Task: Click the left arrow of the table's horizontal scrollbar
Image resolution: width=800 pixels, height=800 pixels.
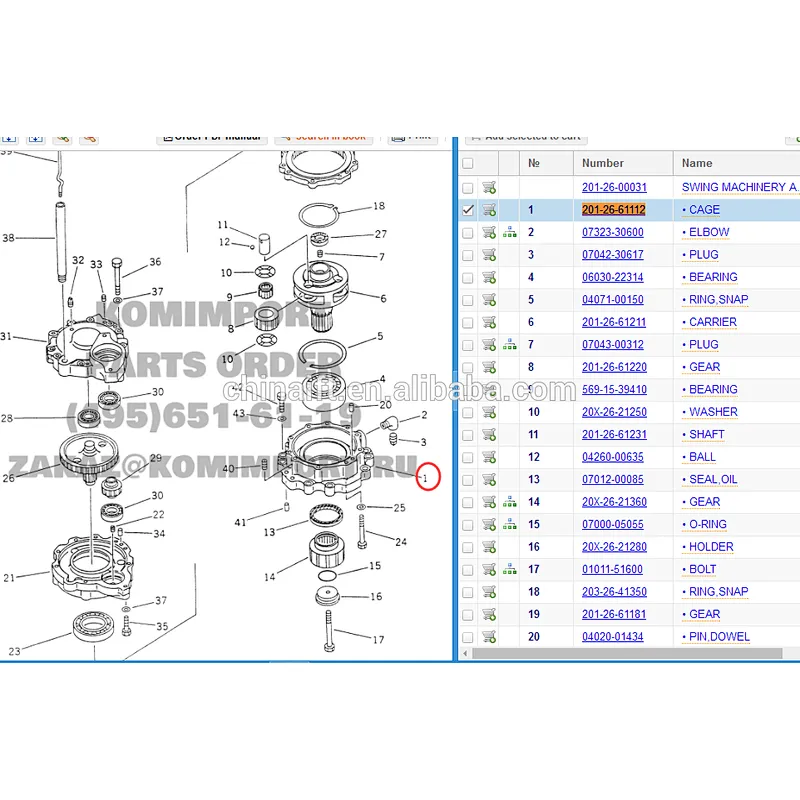Action: click(x=465, y=653)
